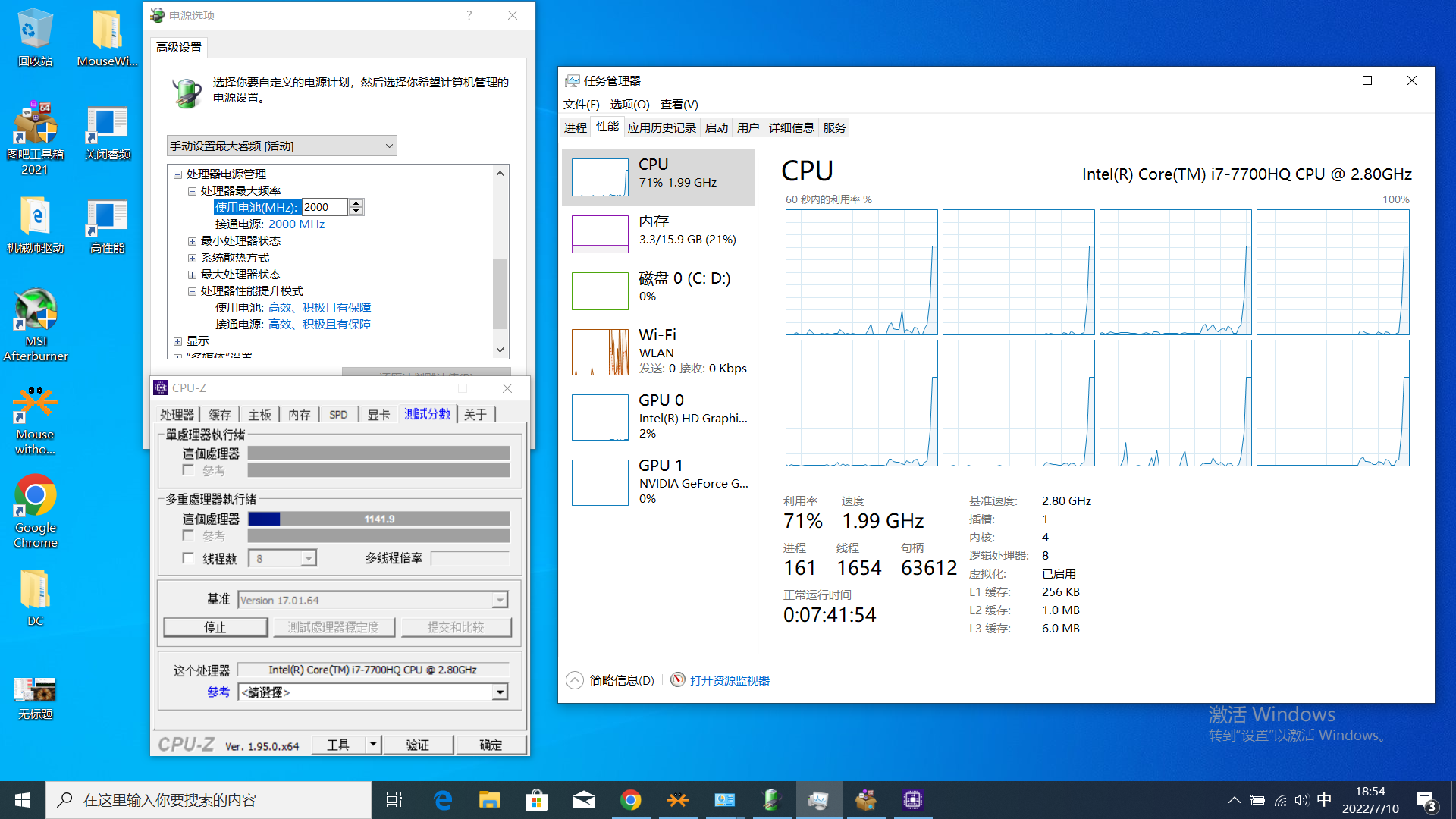Image resolution: width=1456 pixels, height=819 pixels.
Task: Open the power plan dropdown
Action: click(x=281, y=146)
